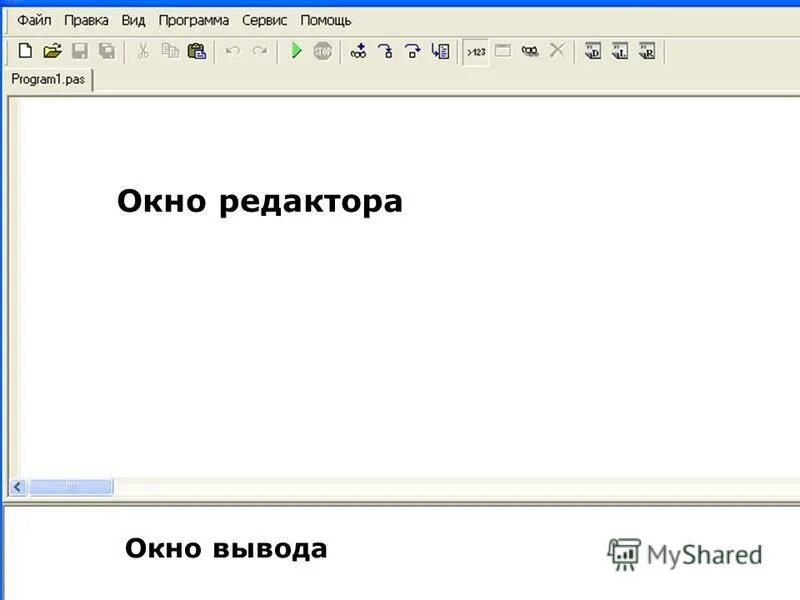Stop program execution with the stop icon

click(323, 51)
